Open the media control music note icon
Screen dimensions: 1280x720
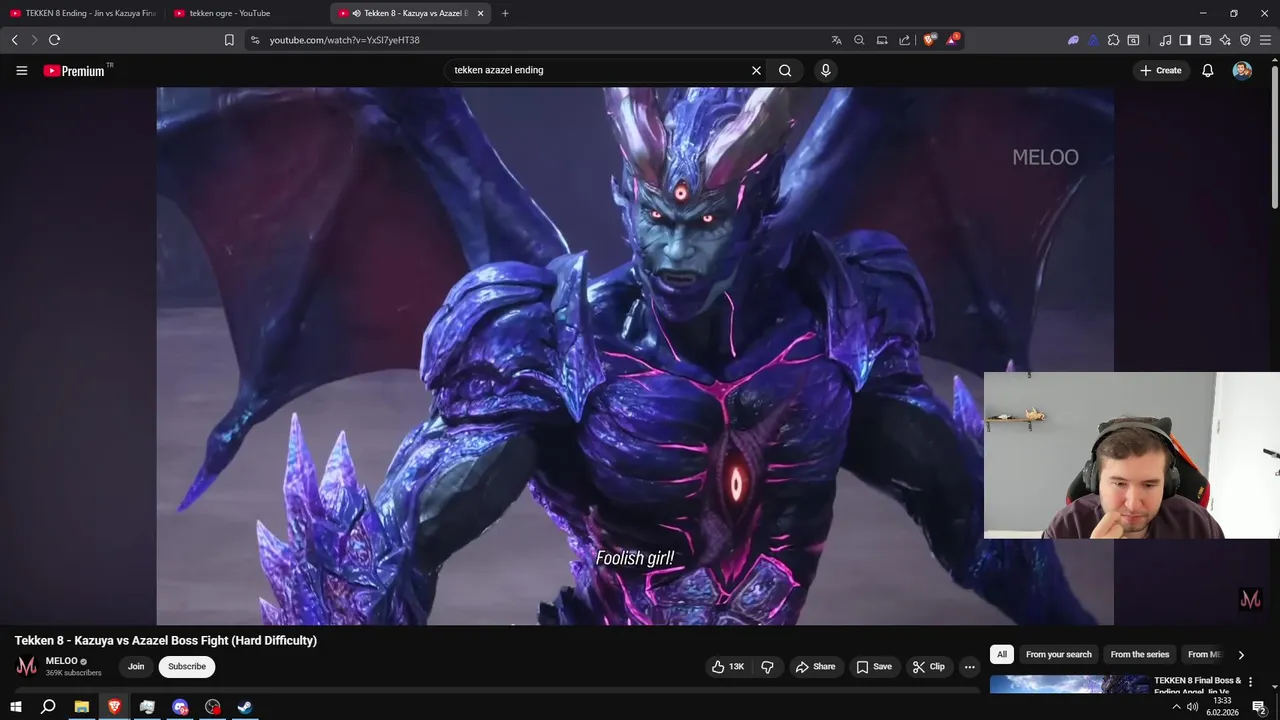point(1165,40)
